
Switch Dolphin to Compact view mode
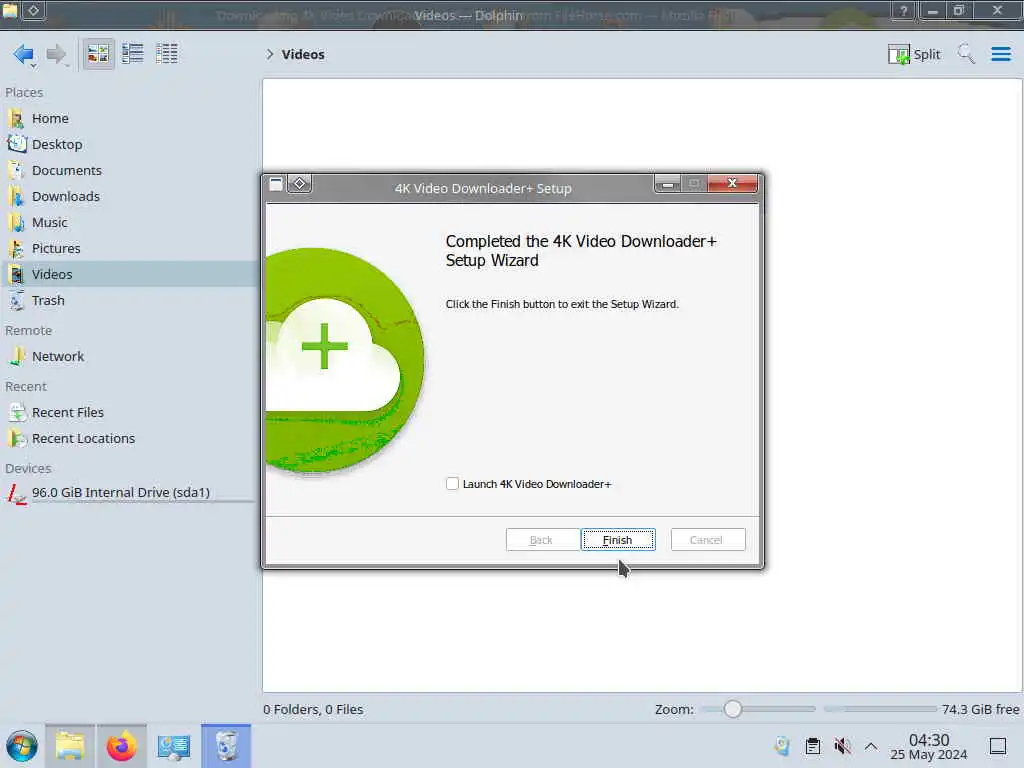[133, 54]
